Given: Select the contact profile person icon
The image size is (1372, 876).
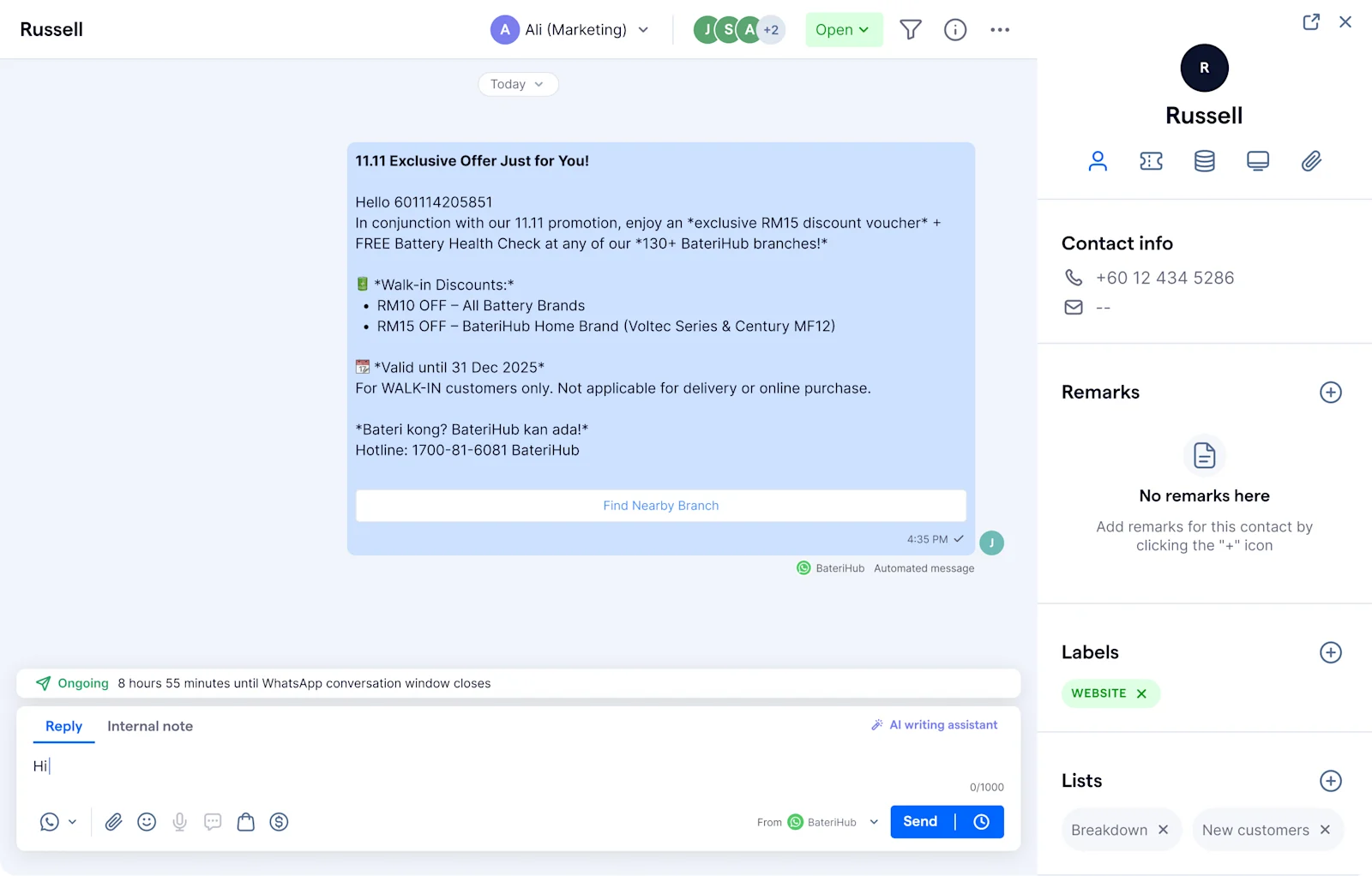Looking at the screenshot, I should pos(1098,161).
